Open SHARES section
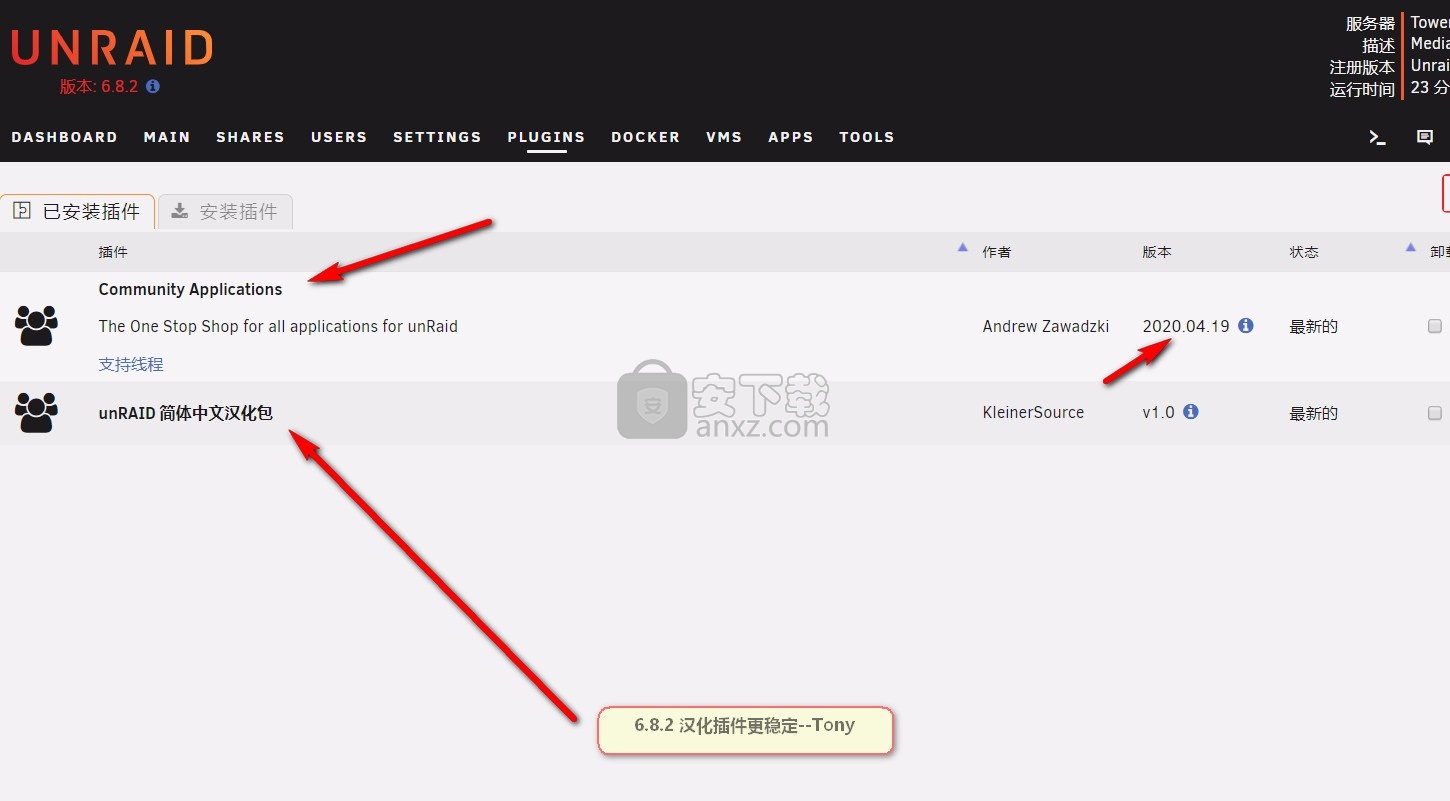Screen dimensions: 1450x801 click(x=250, y=137)
